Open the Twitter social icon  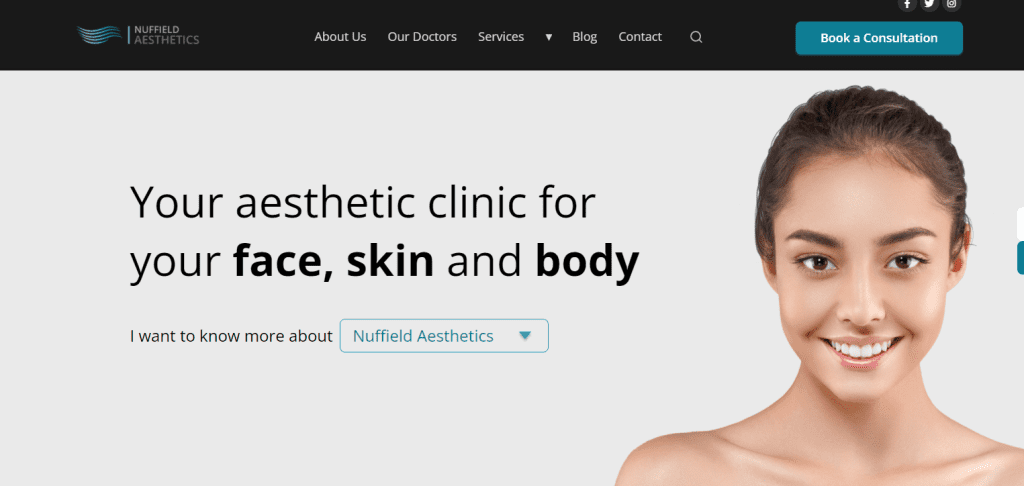(x=929, y=4)
